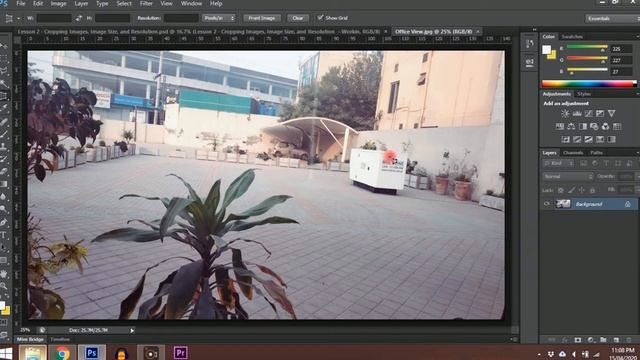Click the Front Image button
Image resolution: width=640 pixels, height=360 pixels.
pos(262,18)
